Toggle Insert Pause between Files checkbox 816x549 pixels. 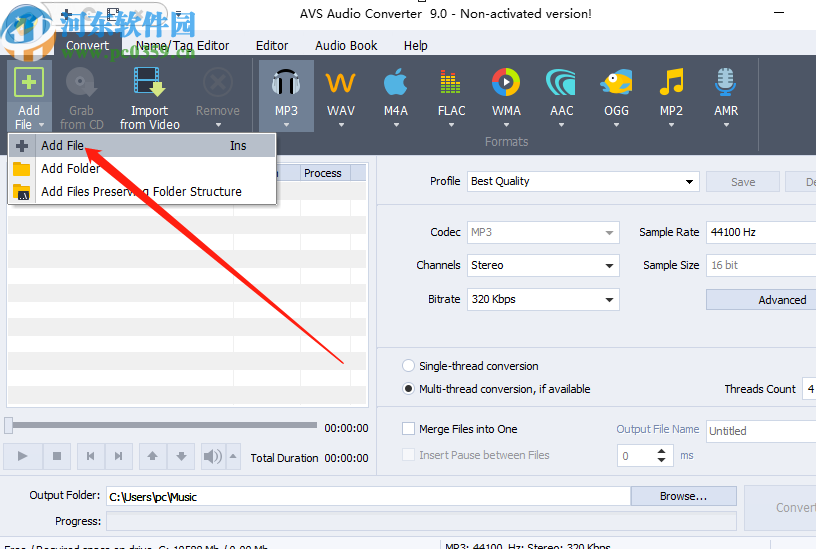[x=409, y=455]
